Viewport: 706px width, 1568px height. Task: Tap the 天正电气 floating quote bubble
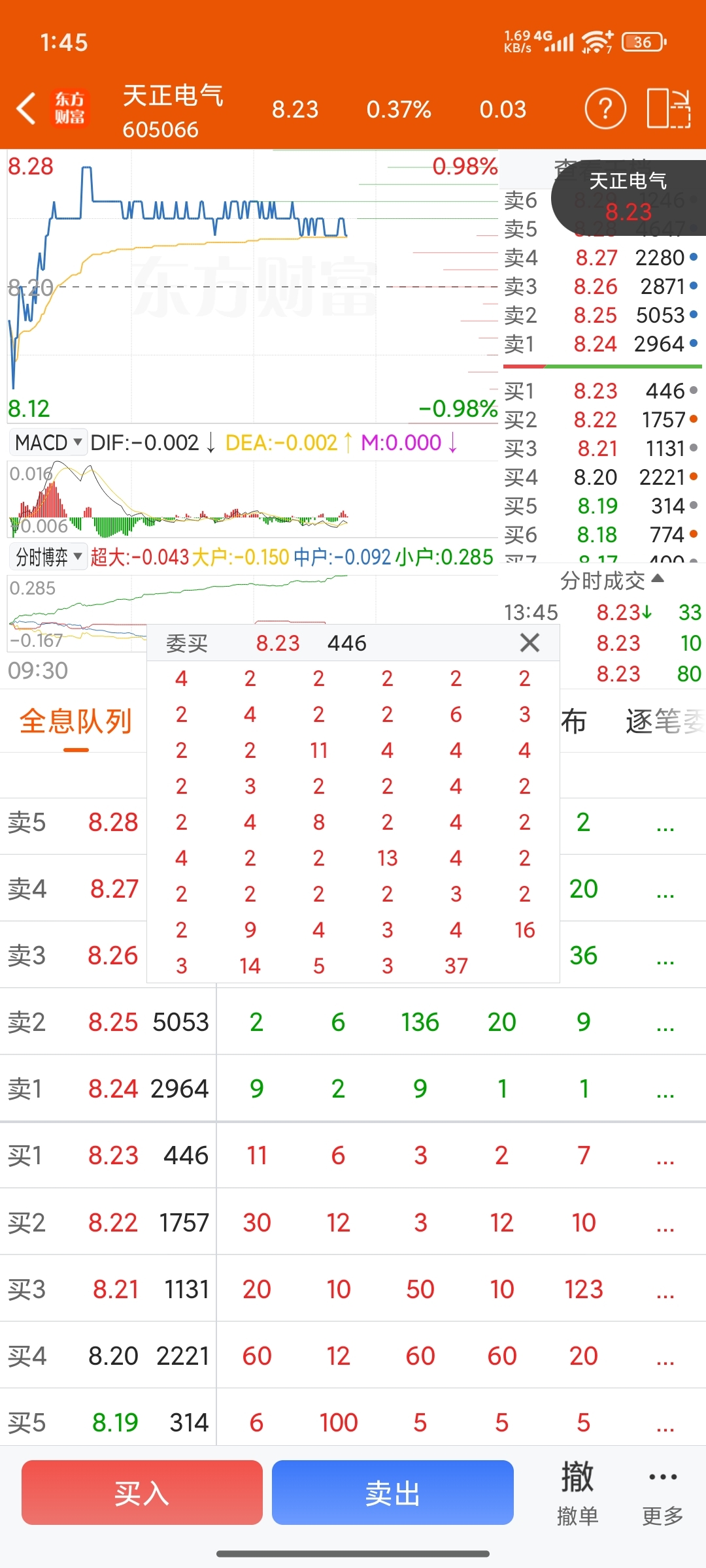(628, 197)
